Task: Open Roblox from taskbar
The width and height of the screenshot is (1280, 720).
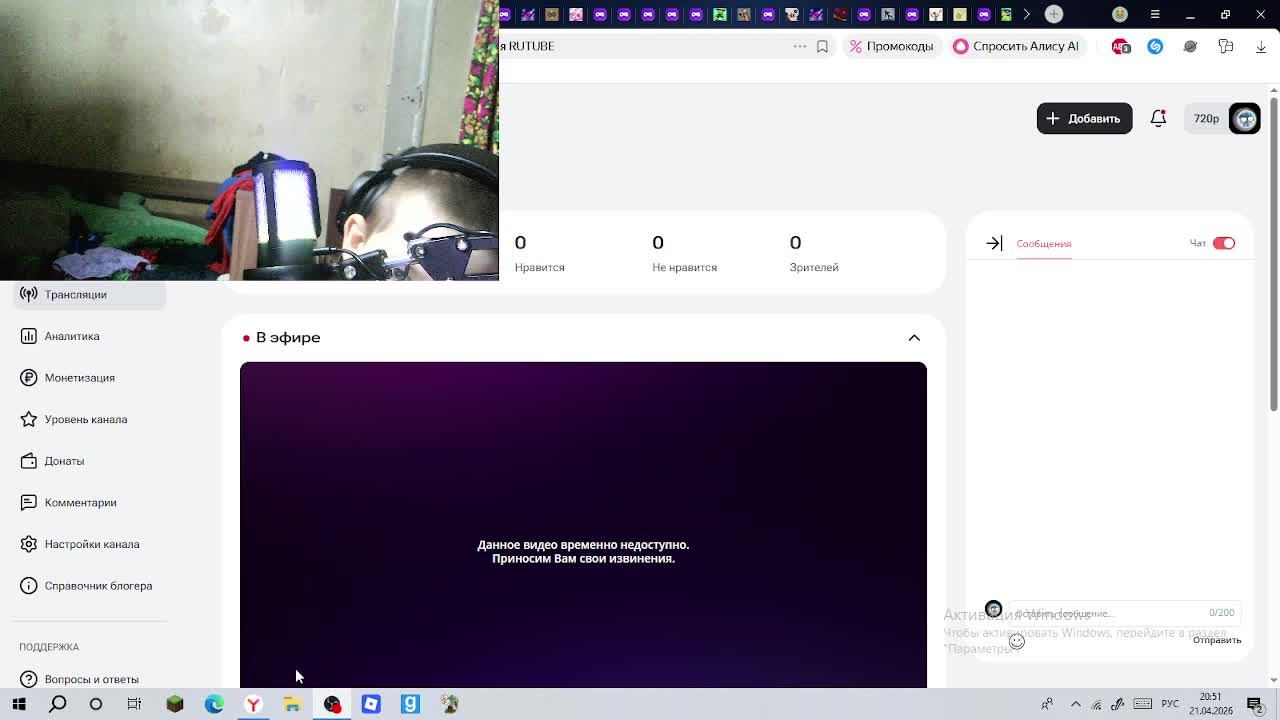Action: pyautogui.click(x=371, y=704)
